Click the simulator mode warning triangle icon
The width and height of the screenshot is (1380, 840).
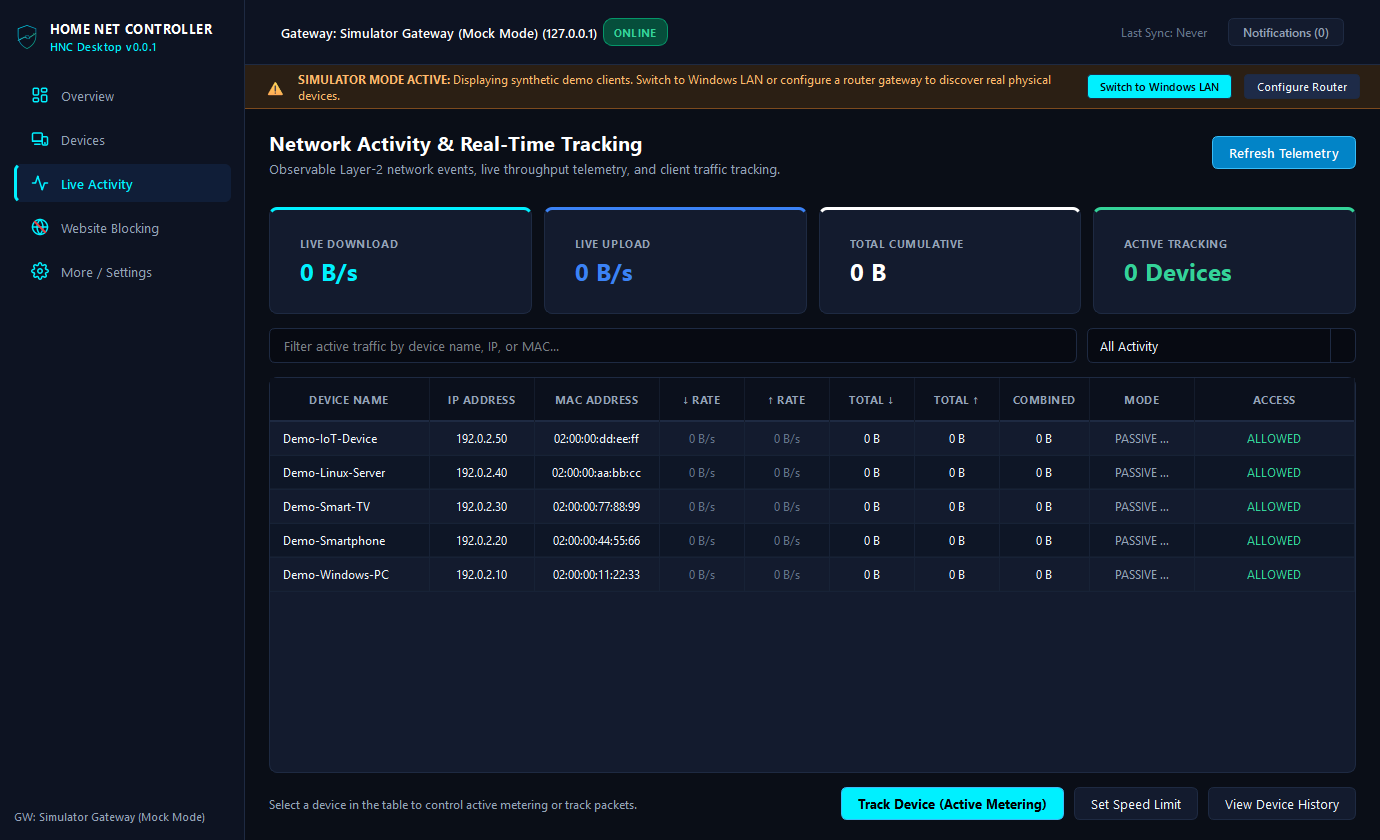275,88
